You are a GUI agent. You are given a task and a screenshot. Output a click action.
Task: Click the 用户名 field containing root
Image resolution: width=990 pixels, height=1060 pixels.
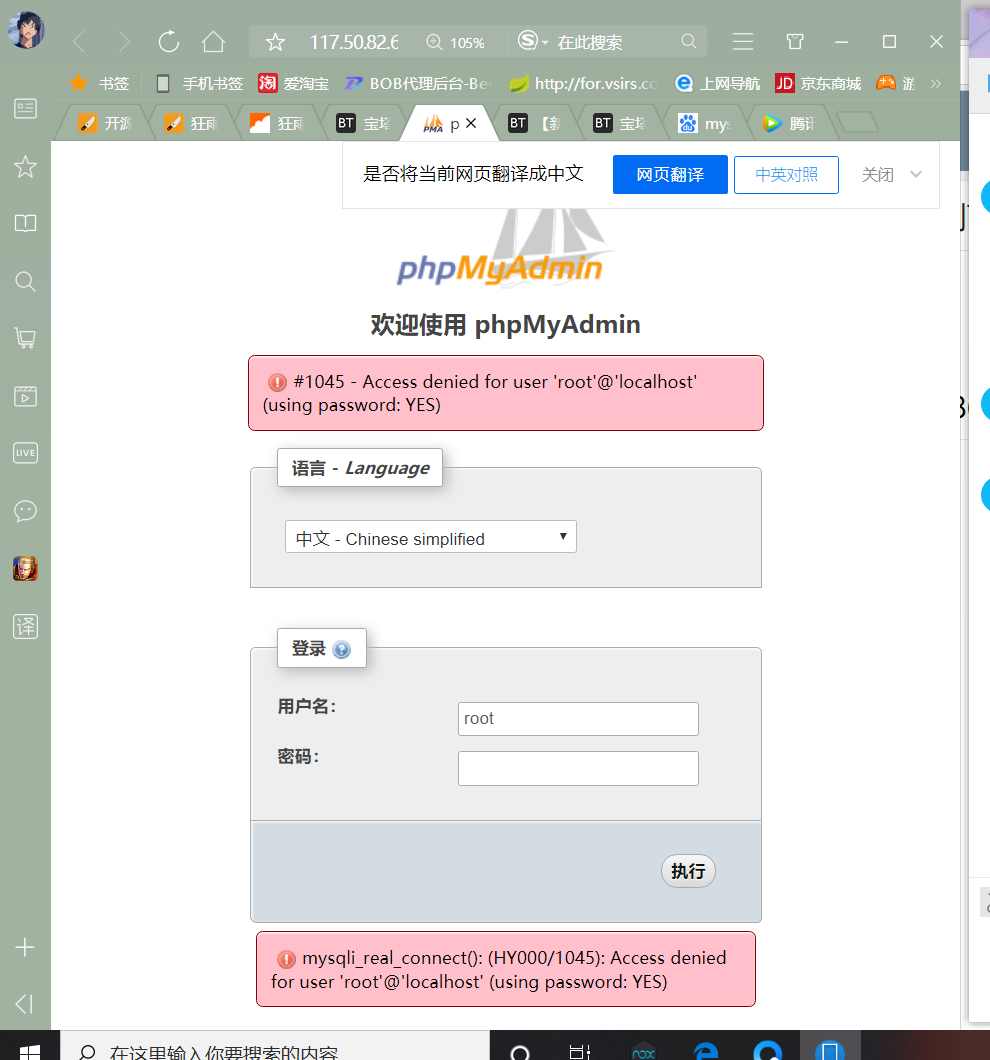(x=578, y=719)
